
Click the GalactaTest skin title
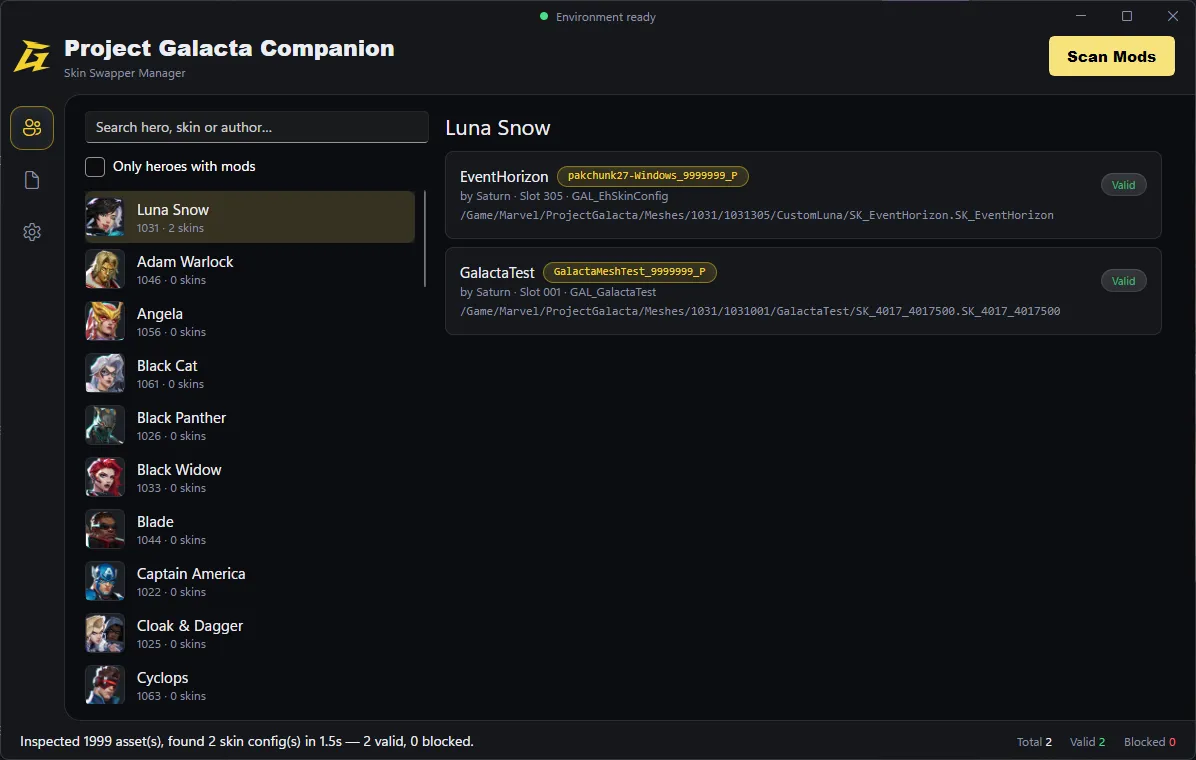(497, 272)
